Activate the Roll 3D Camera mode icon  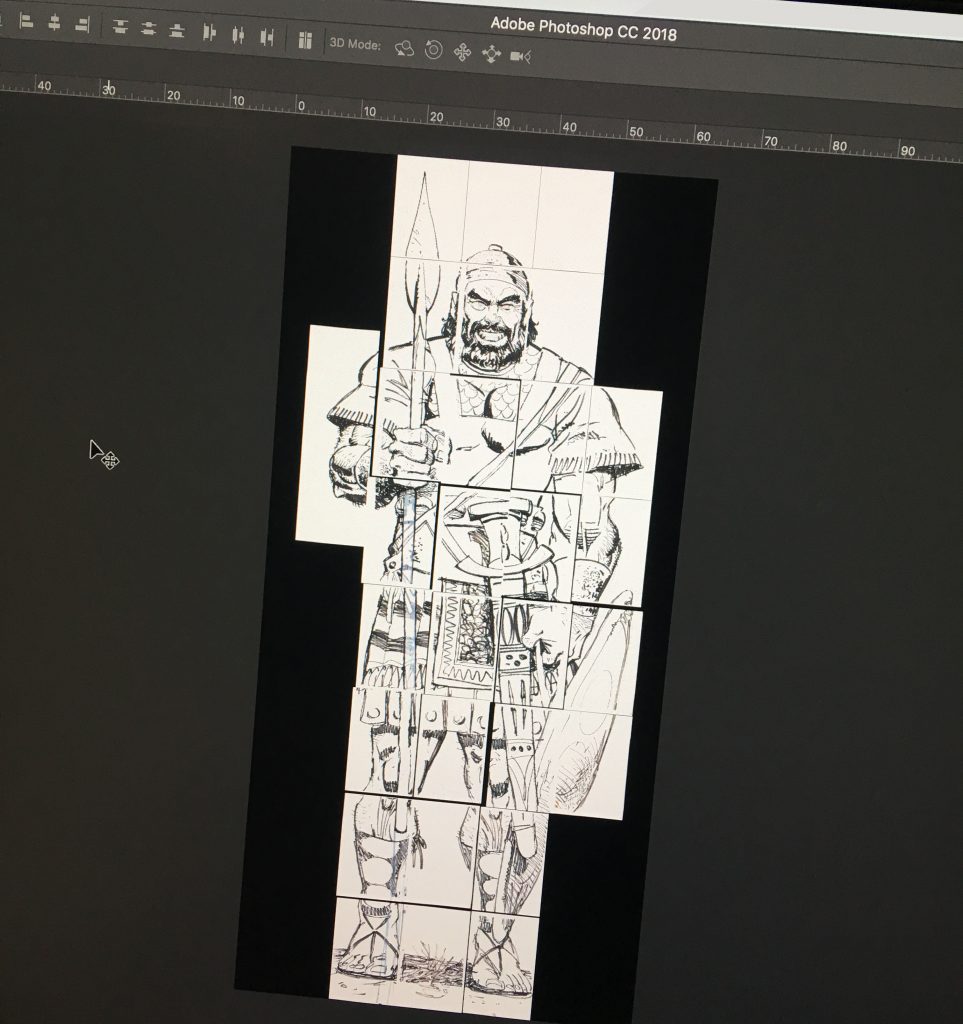(x=434, y=50)
